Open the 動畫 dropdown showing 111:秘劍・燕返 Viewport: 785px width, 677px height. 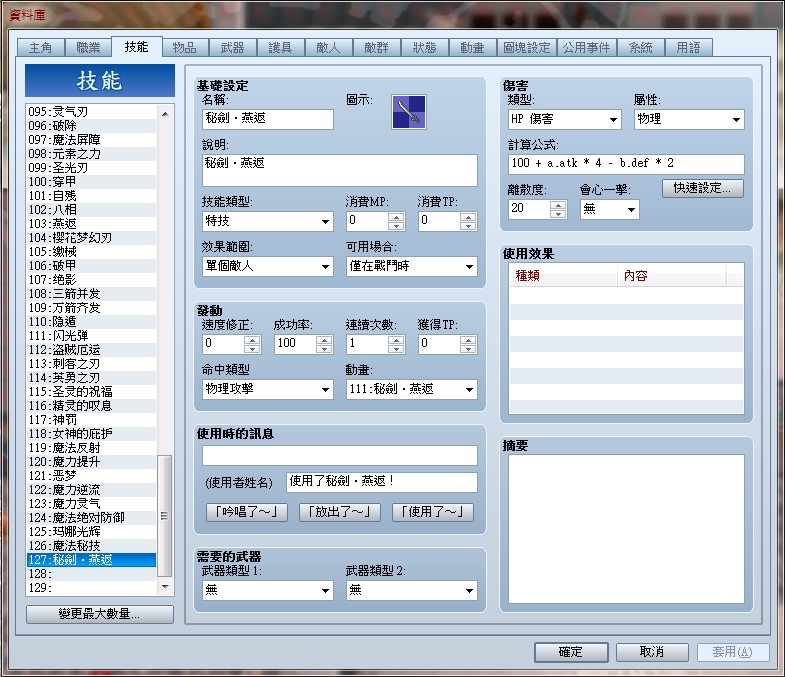click(x=412, y=389)
